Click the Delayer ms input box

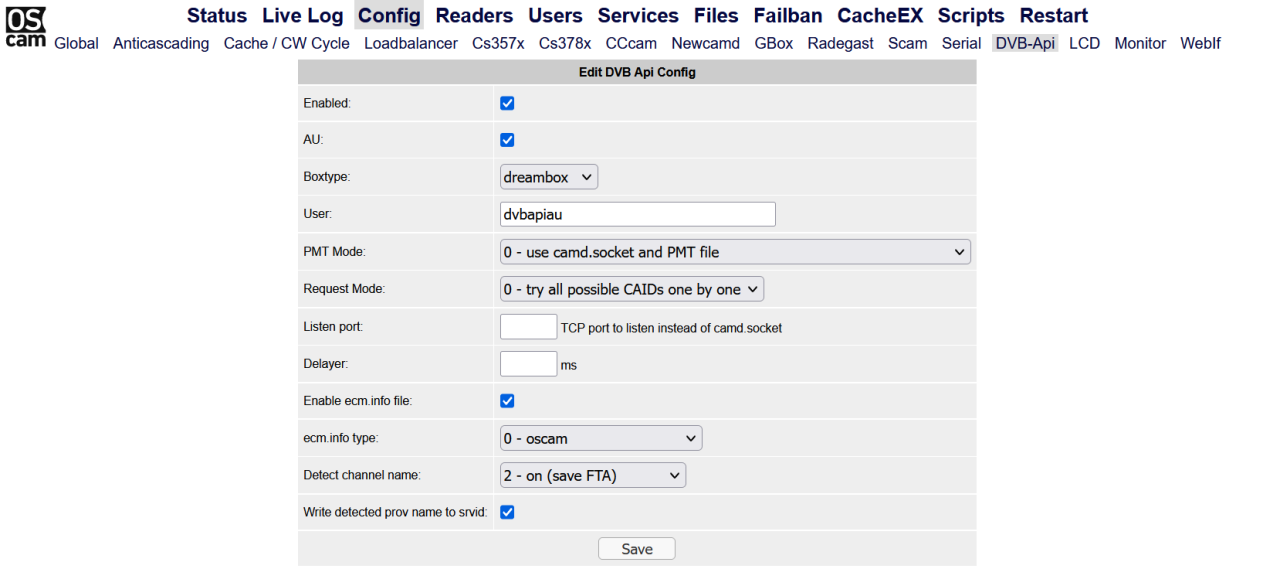(x=528, y=364)
